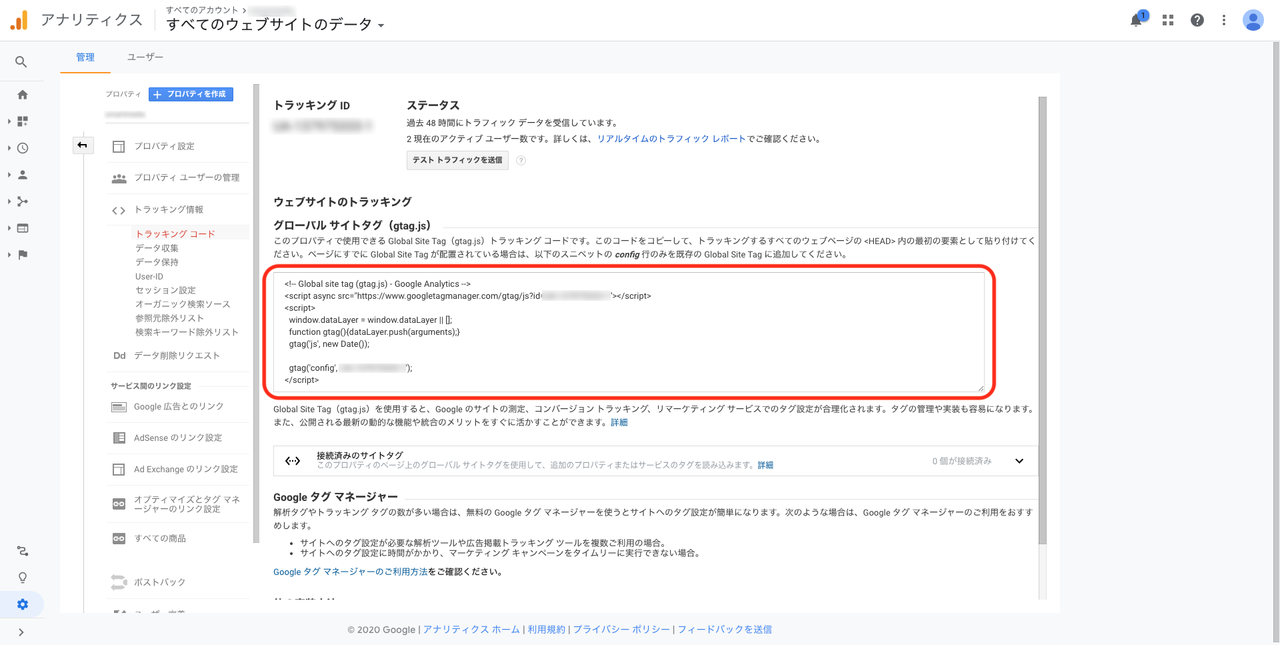Open Help question-mark icon in top bar
Viewport: 1280px width, 645px height.
coord(1197,20)
